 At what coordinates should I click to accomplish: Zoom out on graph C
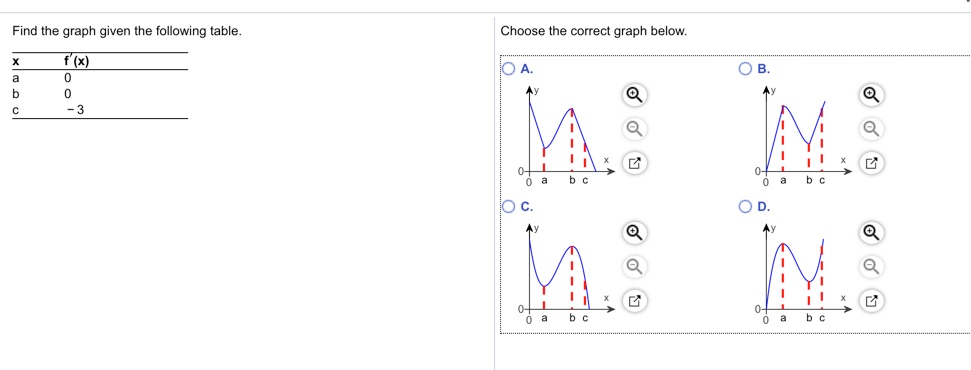tap(633, 266)
